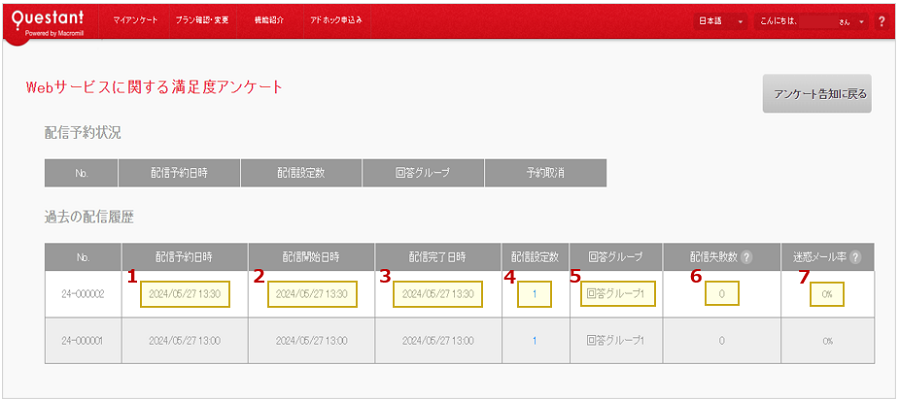Click アンケート告知に戻る button
Viewport: 900px width, 402px height.
(x=817, y=94)
